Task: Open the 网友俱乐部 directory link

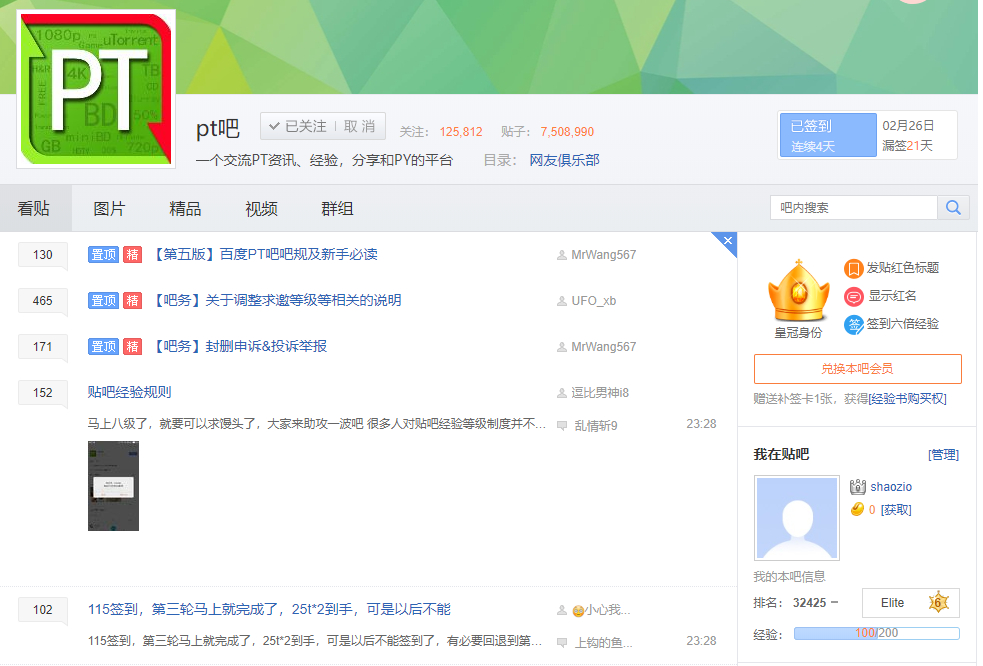Action: [564, 161]
